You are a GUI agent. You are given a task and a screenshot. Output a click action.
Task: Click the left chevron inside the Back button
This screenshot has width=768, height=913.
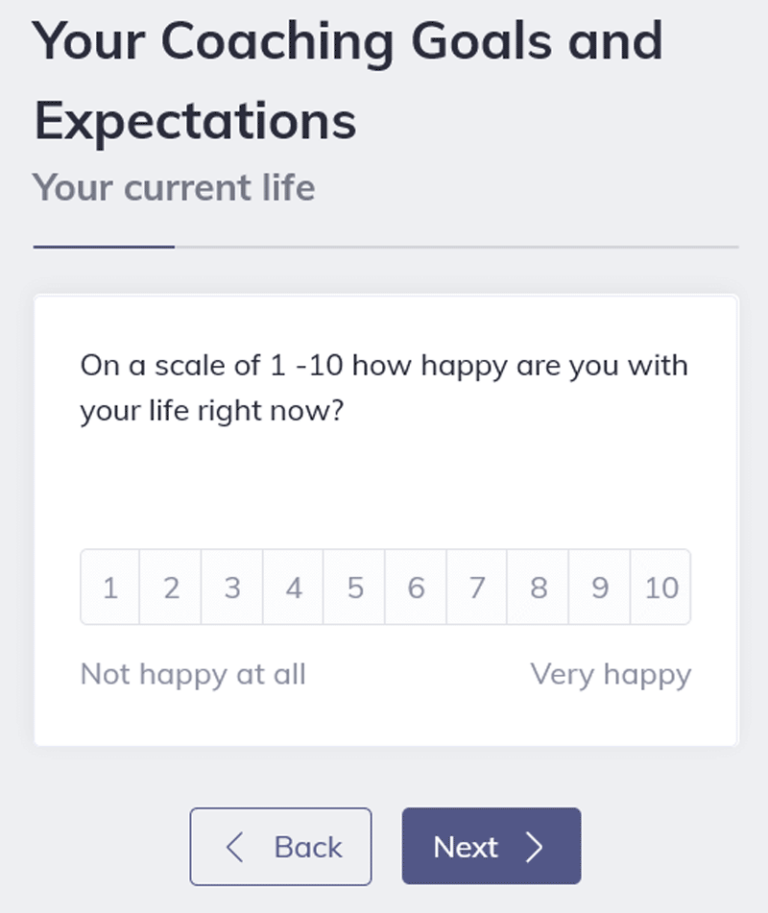click(234, 846)
